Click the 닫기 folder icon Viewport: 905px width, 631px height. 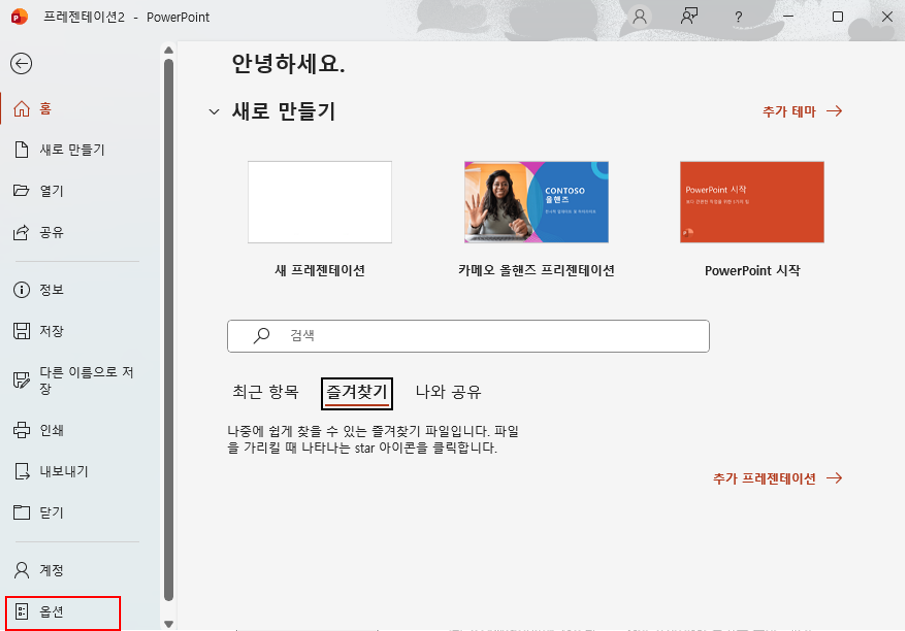coord(21,512)
